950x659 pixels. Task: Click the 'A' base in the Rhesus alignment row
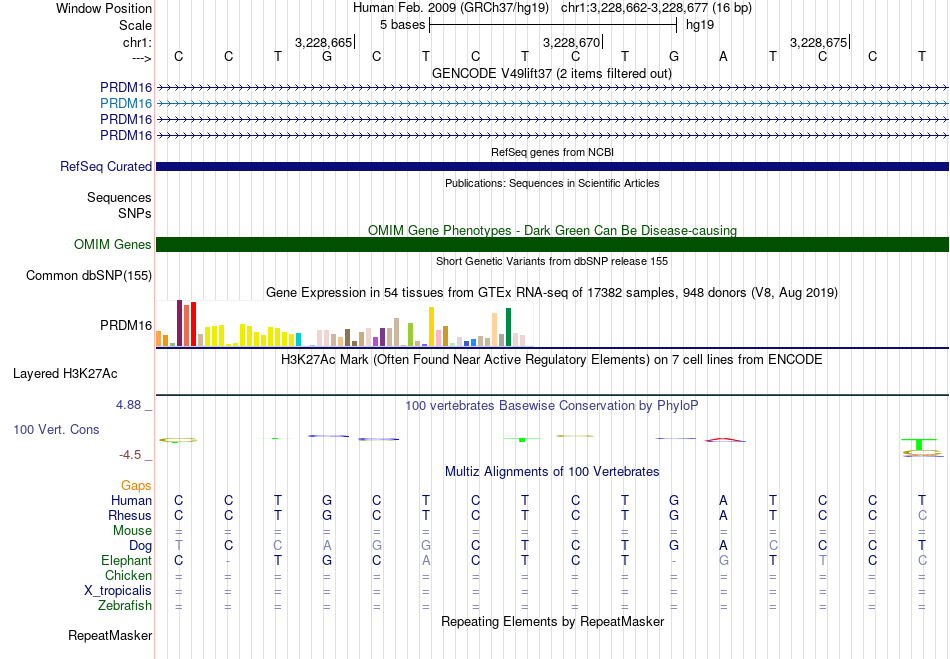pos(723,515)
